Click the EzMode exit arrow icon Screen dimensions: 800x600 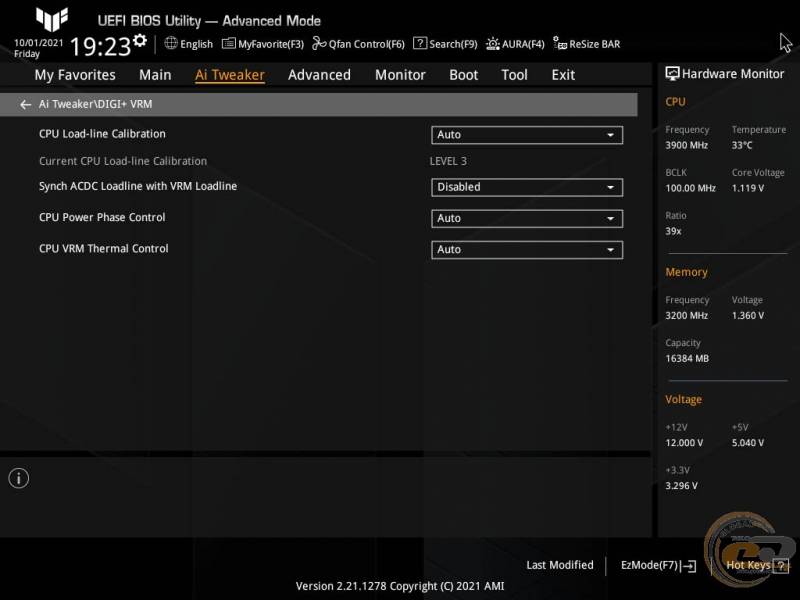[689, 566]
